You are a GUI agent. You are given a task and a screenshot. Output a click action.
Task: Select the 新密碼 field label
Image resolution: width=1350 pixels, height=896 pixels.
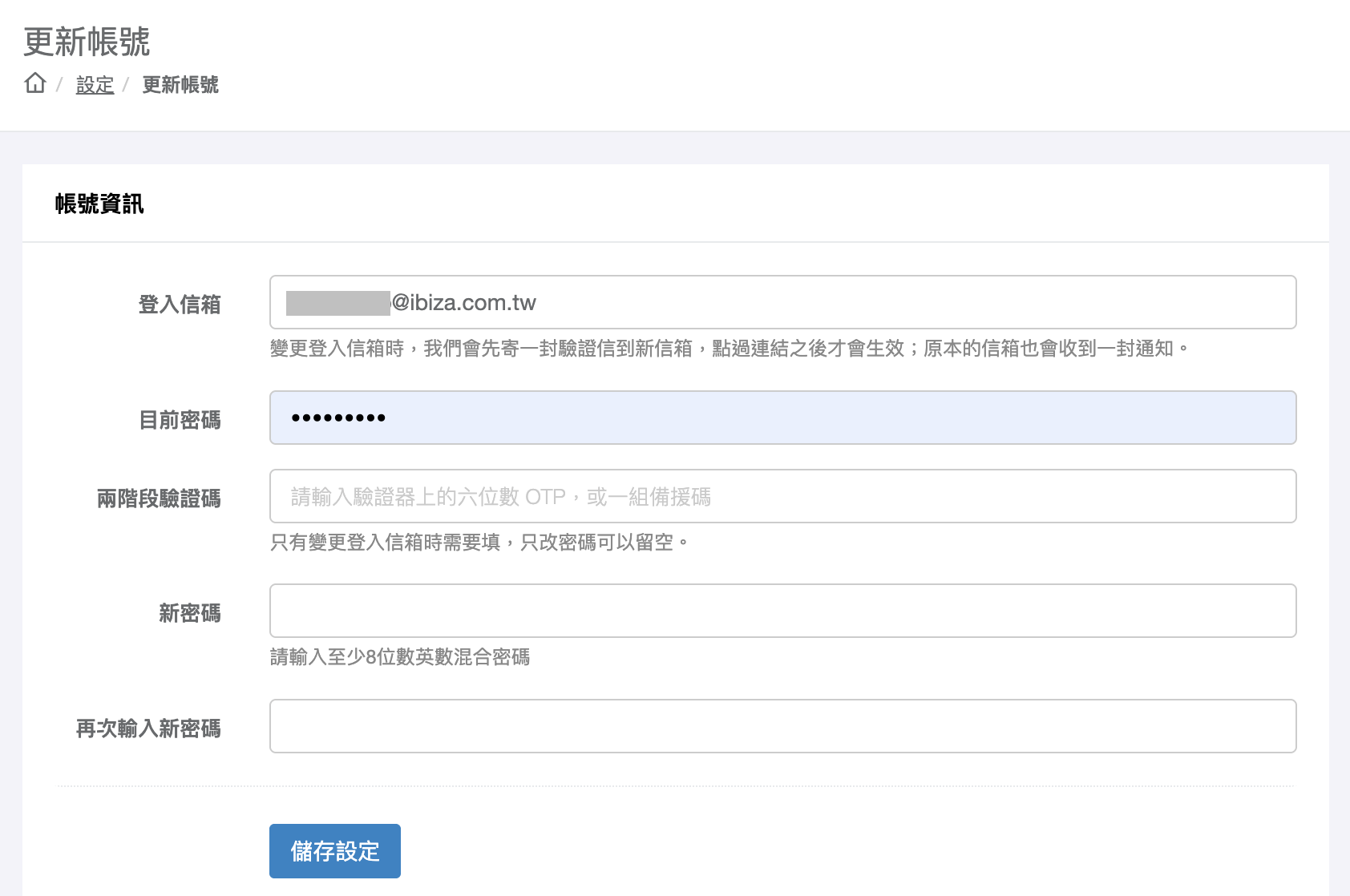(x=190, y=613)
